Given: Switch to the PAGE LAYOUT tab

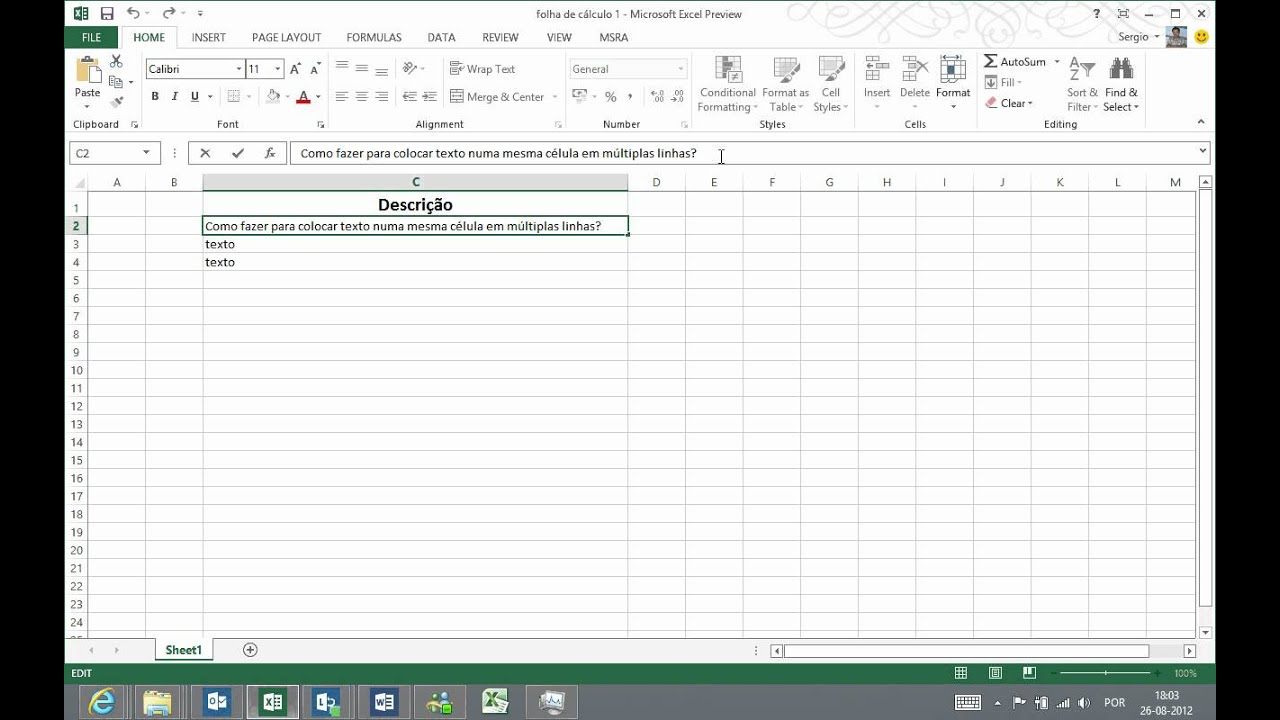Looking at the screenshot, I should tap(287, 37).
